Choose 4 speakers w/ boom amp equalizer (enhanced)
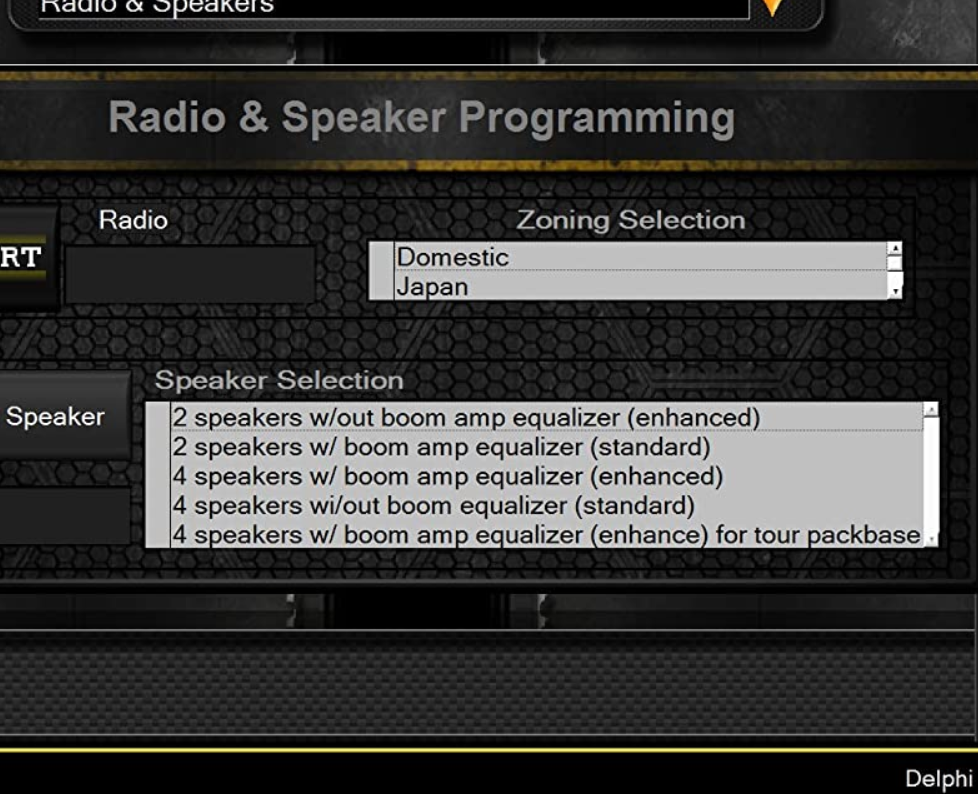Image resolution: width=978 pixels, height=794 pixels. (x=447, y=475)
